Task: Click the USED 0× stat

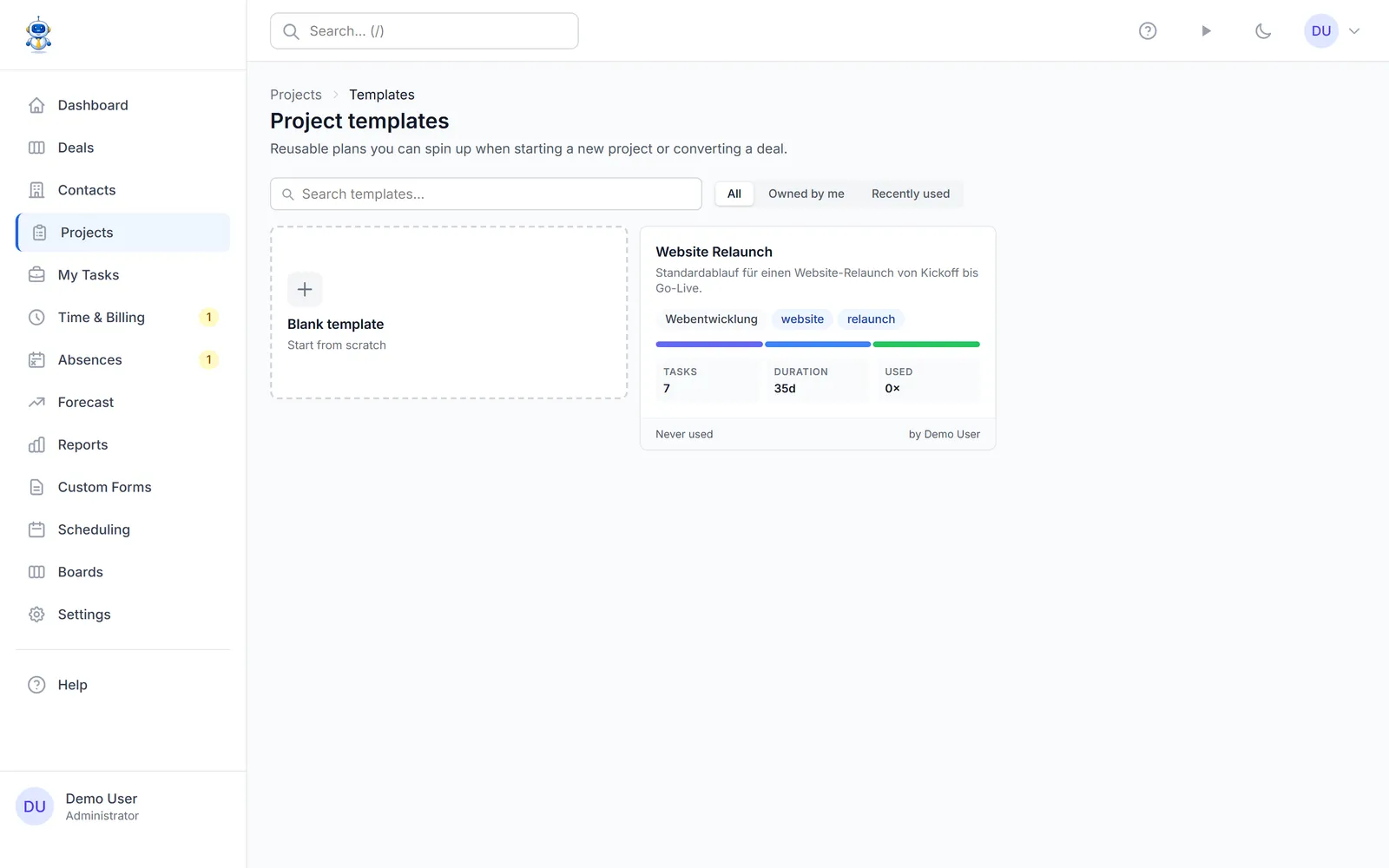Action: click(x=928, y=380)
